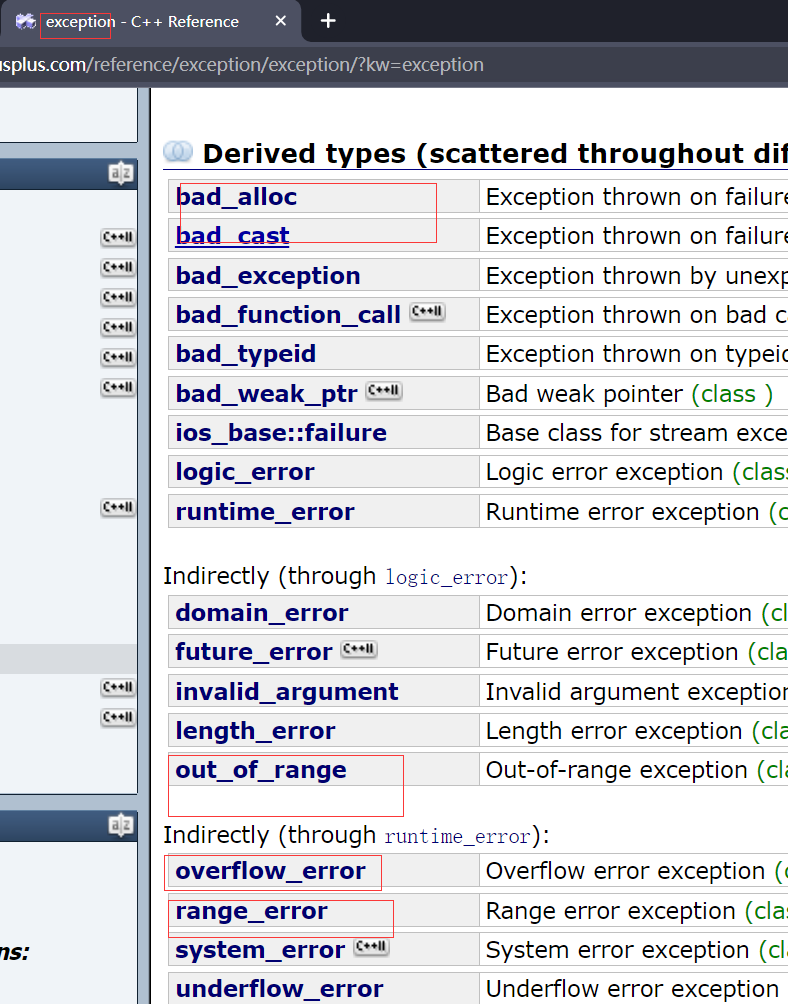Open the domain_error class link
Image resolution: width=788 pixels, height=1004 pixels.
[262, 613]
